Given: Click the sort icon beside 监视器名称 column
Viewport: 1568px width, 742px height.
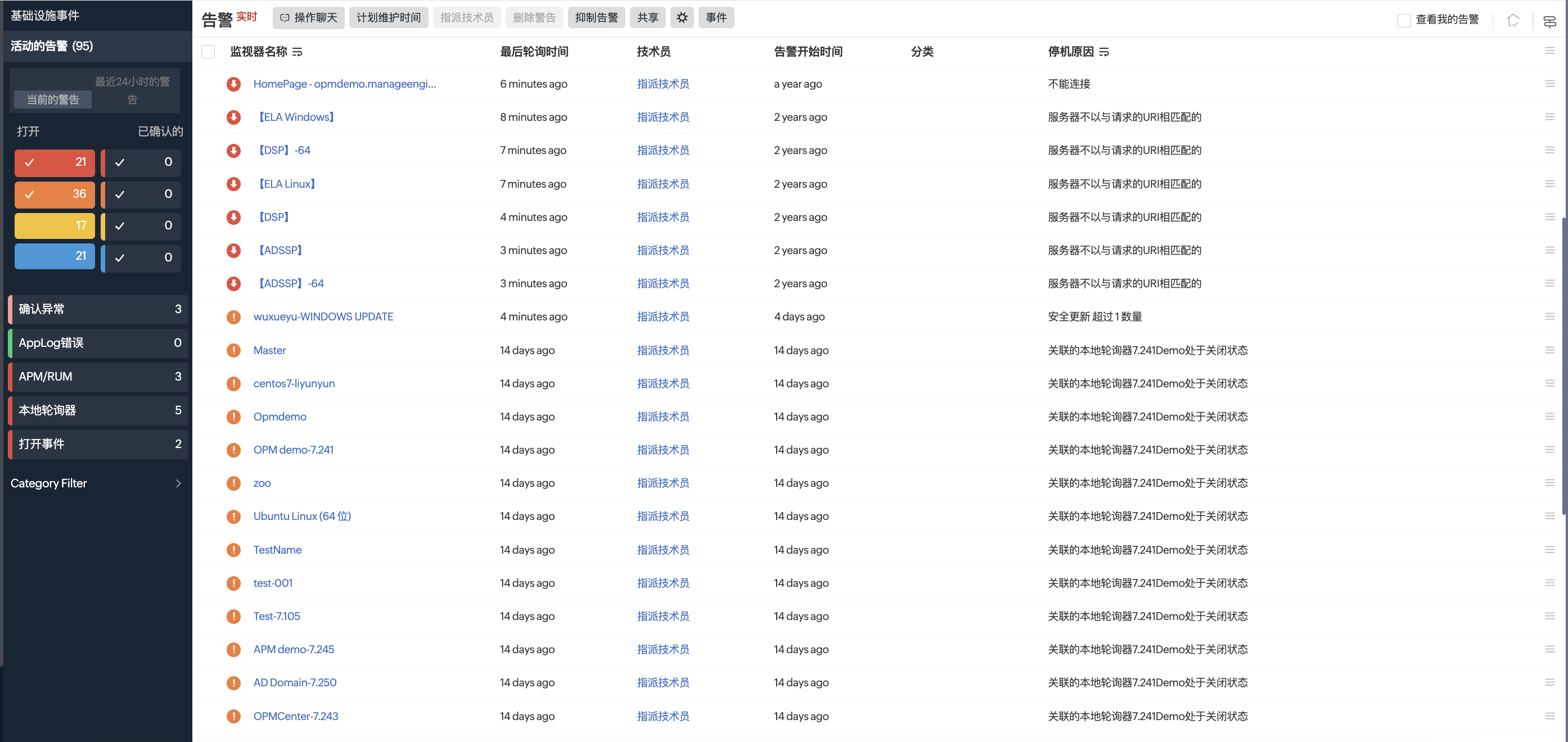Looking at the screenshot, I should click(x=298, y=52).
